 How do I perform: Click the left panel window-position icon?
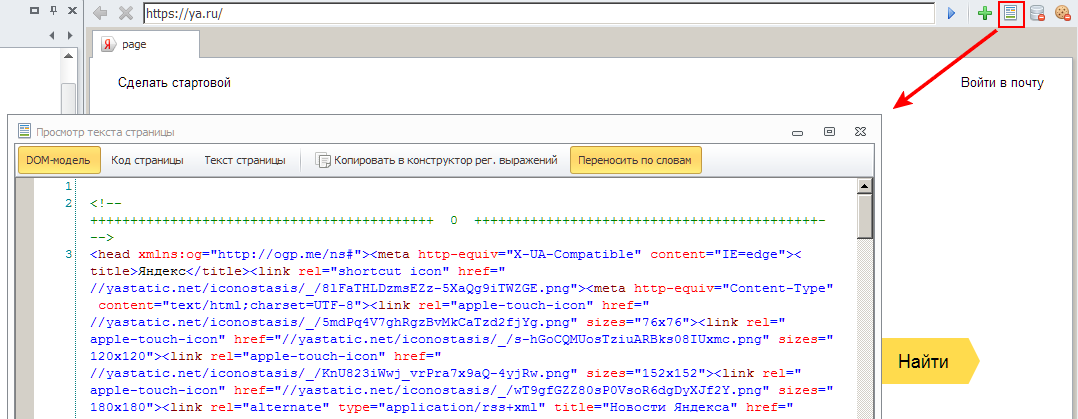click(x=34, y=12)
